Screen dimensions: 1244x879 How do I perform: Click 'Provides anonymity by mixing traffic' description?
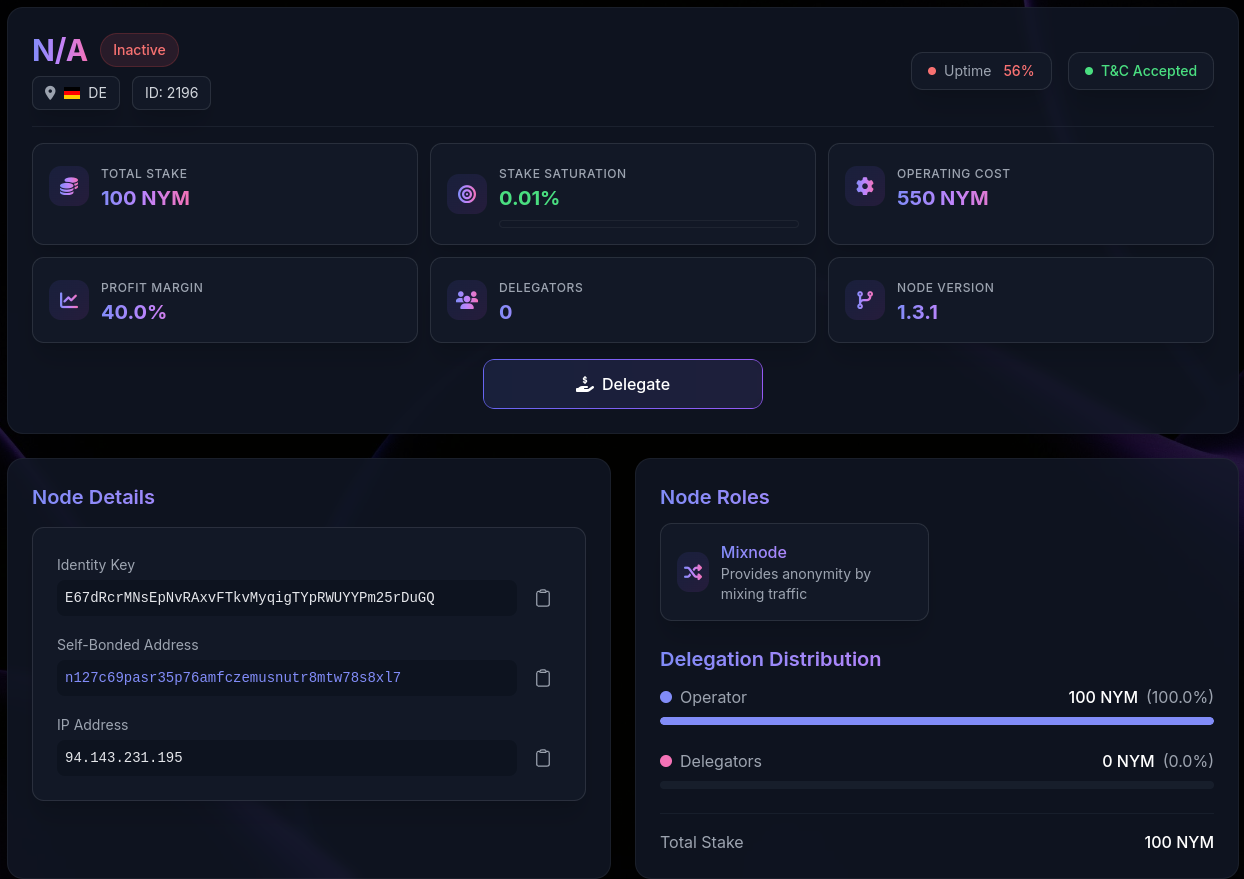(x=796, y=584)
